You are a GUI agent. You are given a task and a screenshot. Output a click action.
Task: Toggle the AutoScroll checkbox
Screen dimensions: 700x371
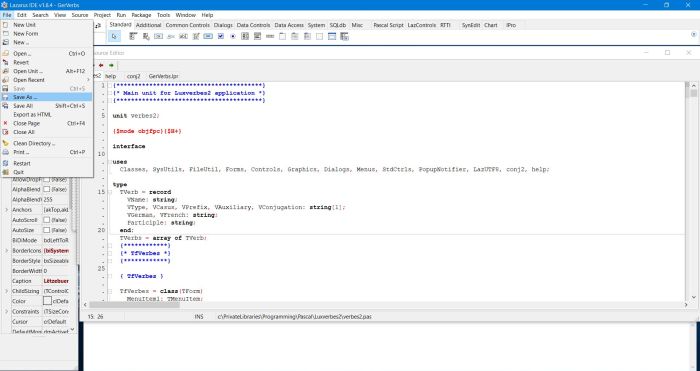46,220
